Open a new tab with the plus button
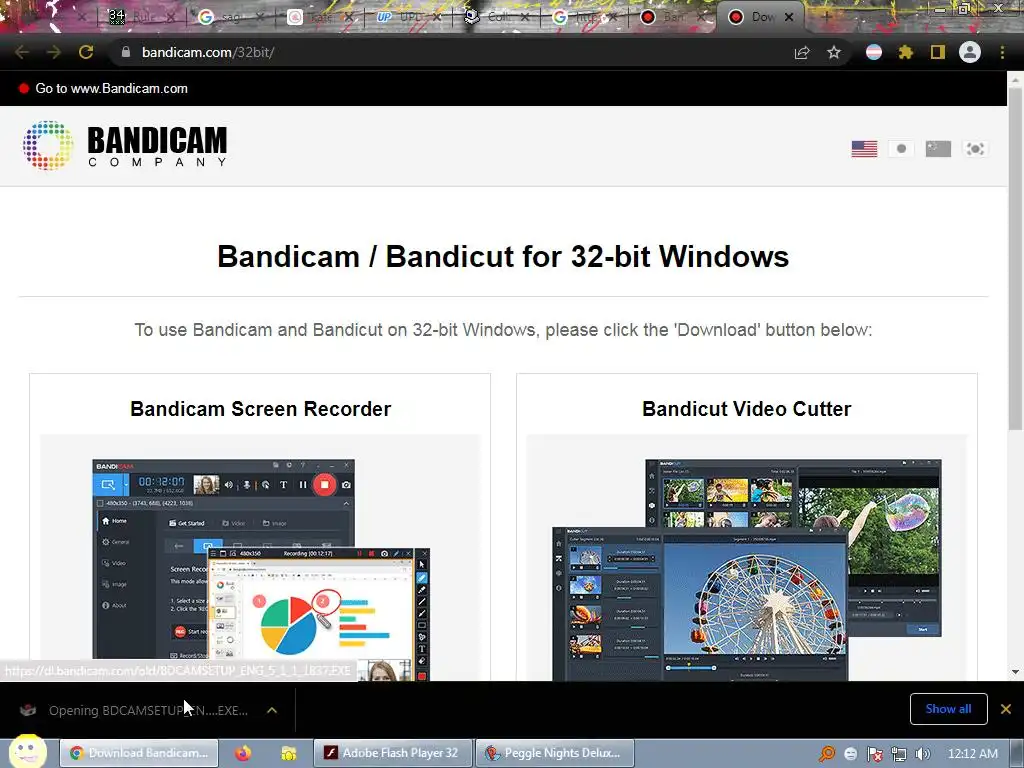 826,17
